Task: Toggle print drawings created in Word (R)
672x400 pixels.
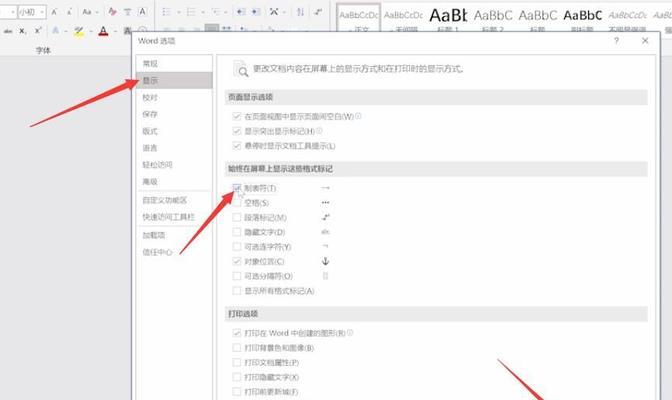Action: 237,333
